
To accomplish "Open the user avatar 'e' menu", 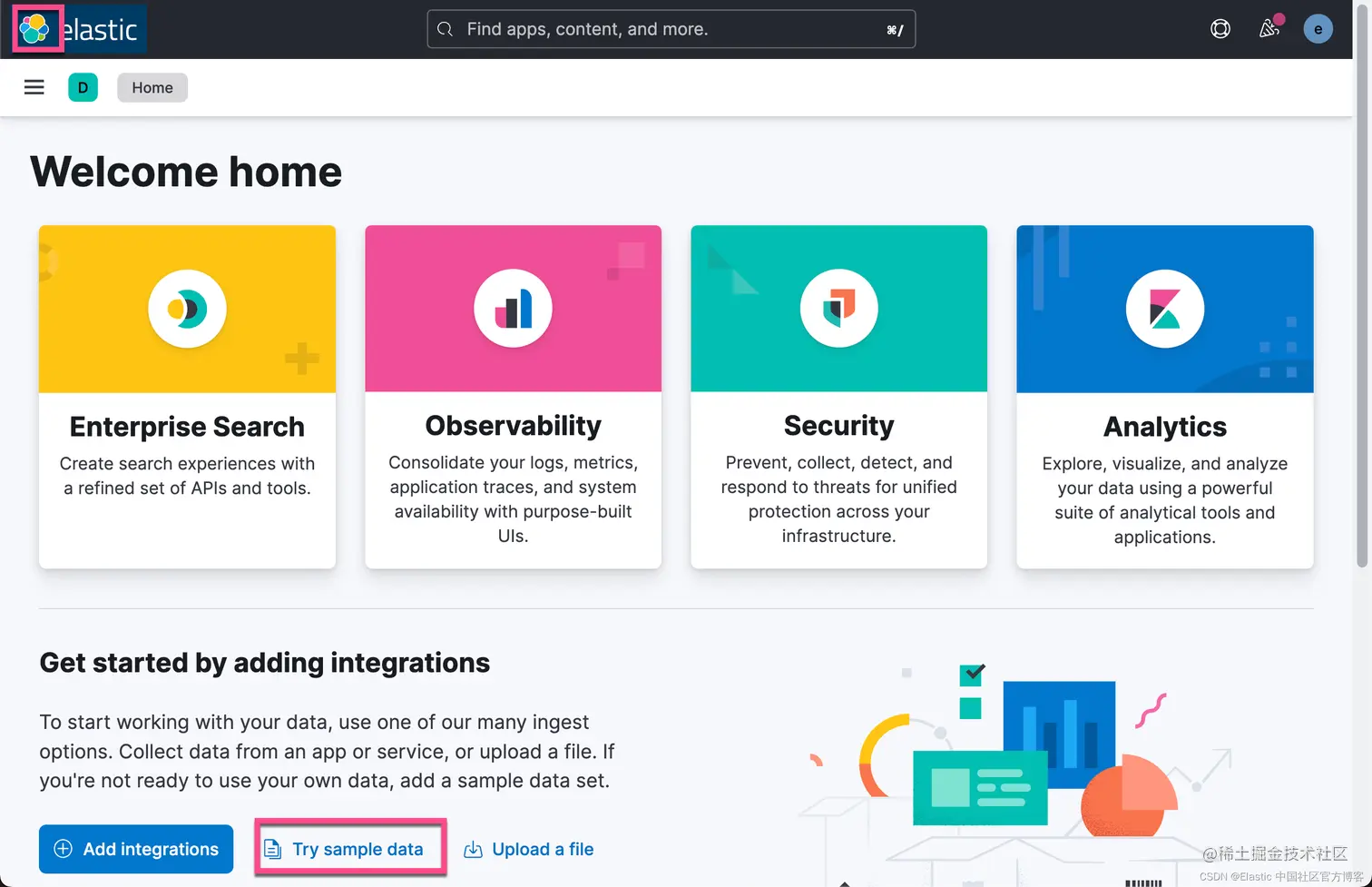I will pyautogui.click(x=1318, y=29).
